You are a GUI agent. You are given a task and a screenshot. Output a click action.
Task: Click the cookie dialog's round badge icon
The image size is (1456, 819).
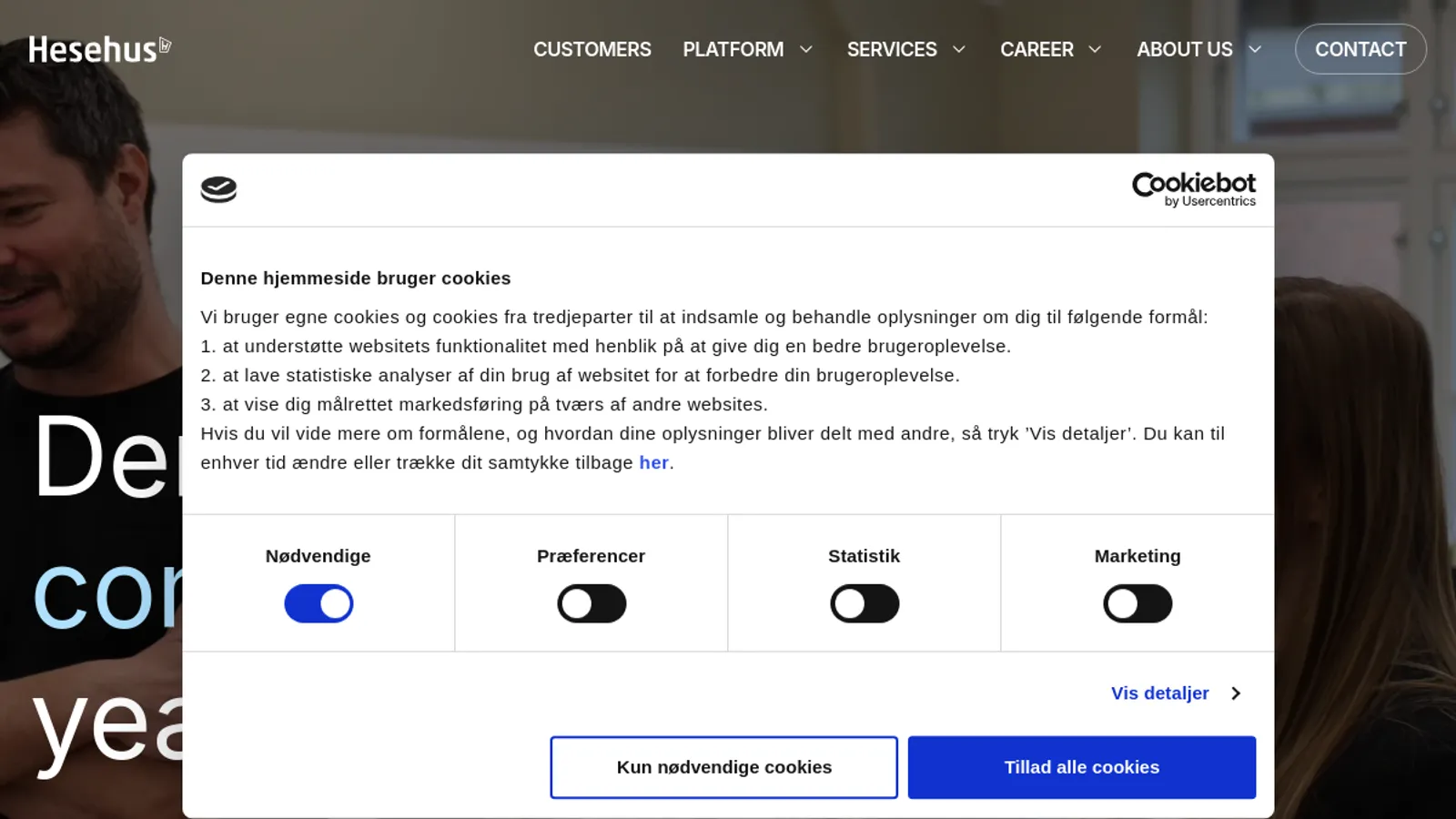pos(218,189)
